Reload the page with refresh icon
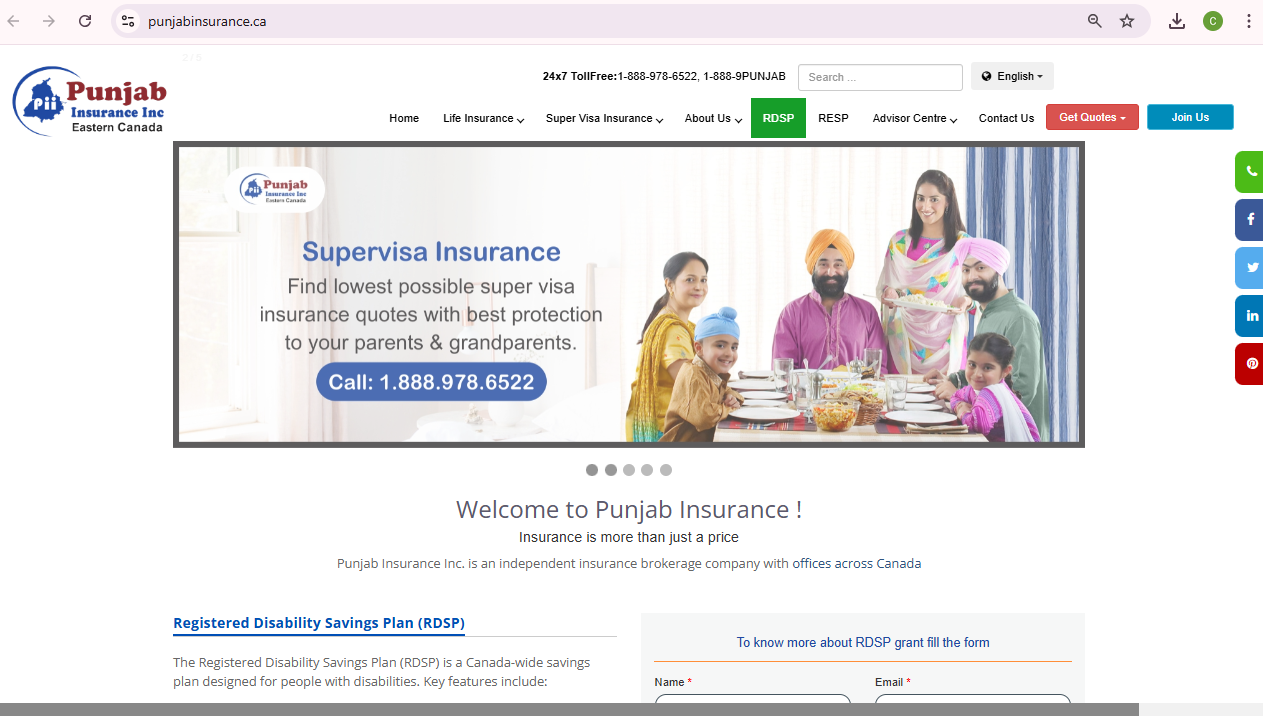The image size is (1263, 716). click(x=85, y=21)
